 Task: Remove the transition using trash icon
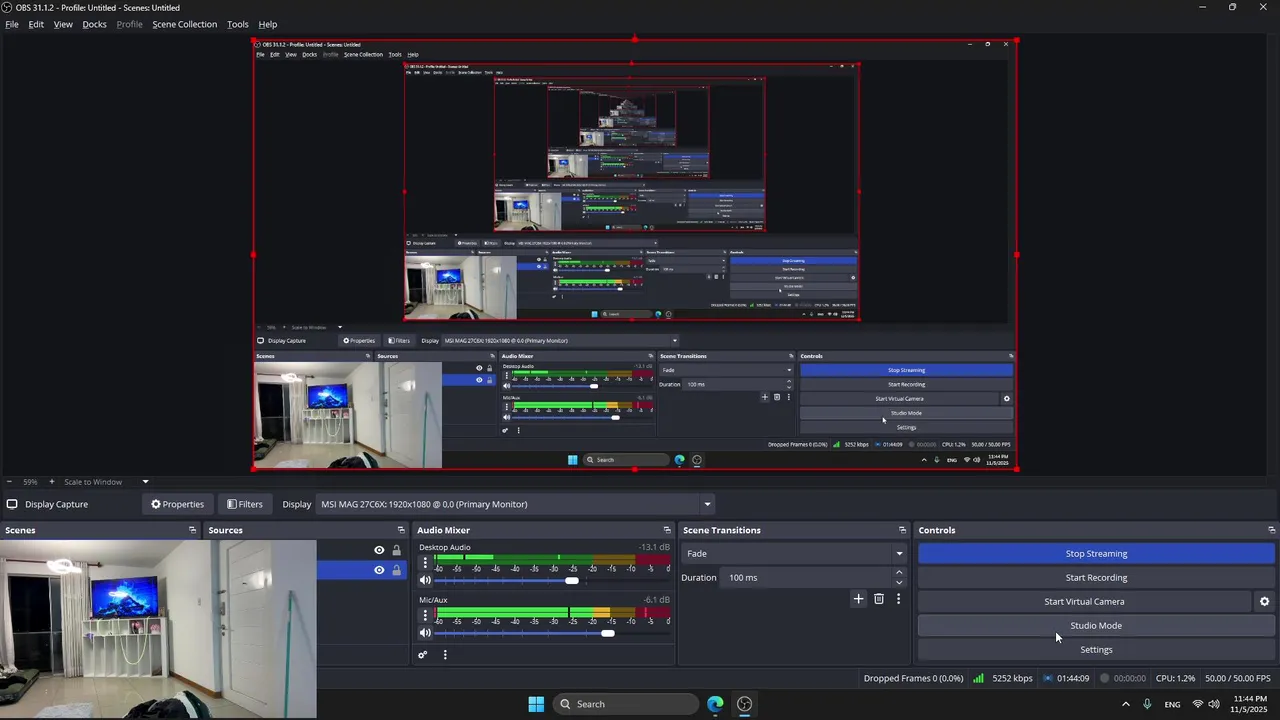(879, 599)
